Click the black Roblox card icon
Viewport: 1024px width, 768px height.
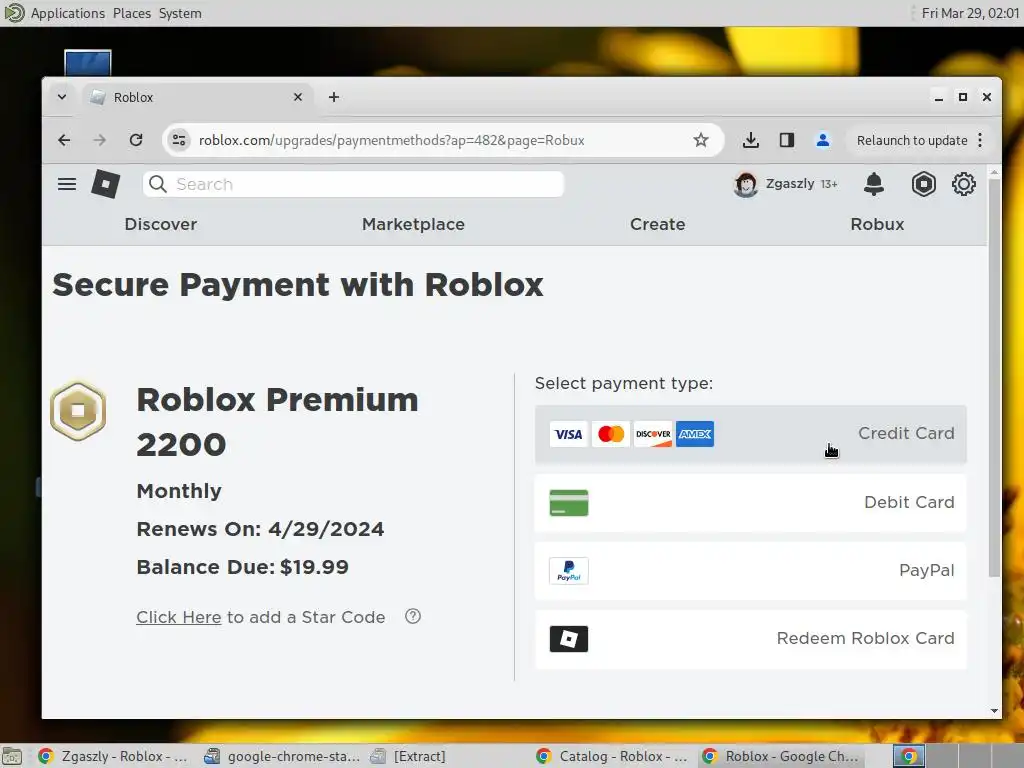pos(569,639)
